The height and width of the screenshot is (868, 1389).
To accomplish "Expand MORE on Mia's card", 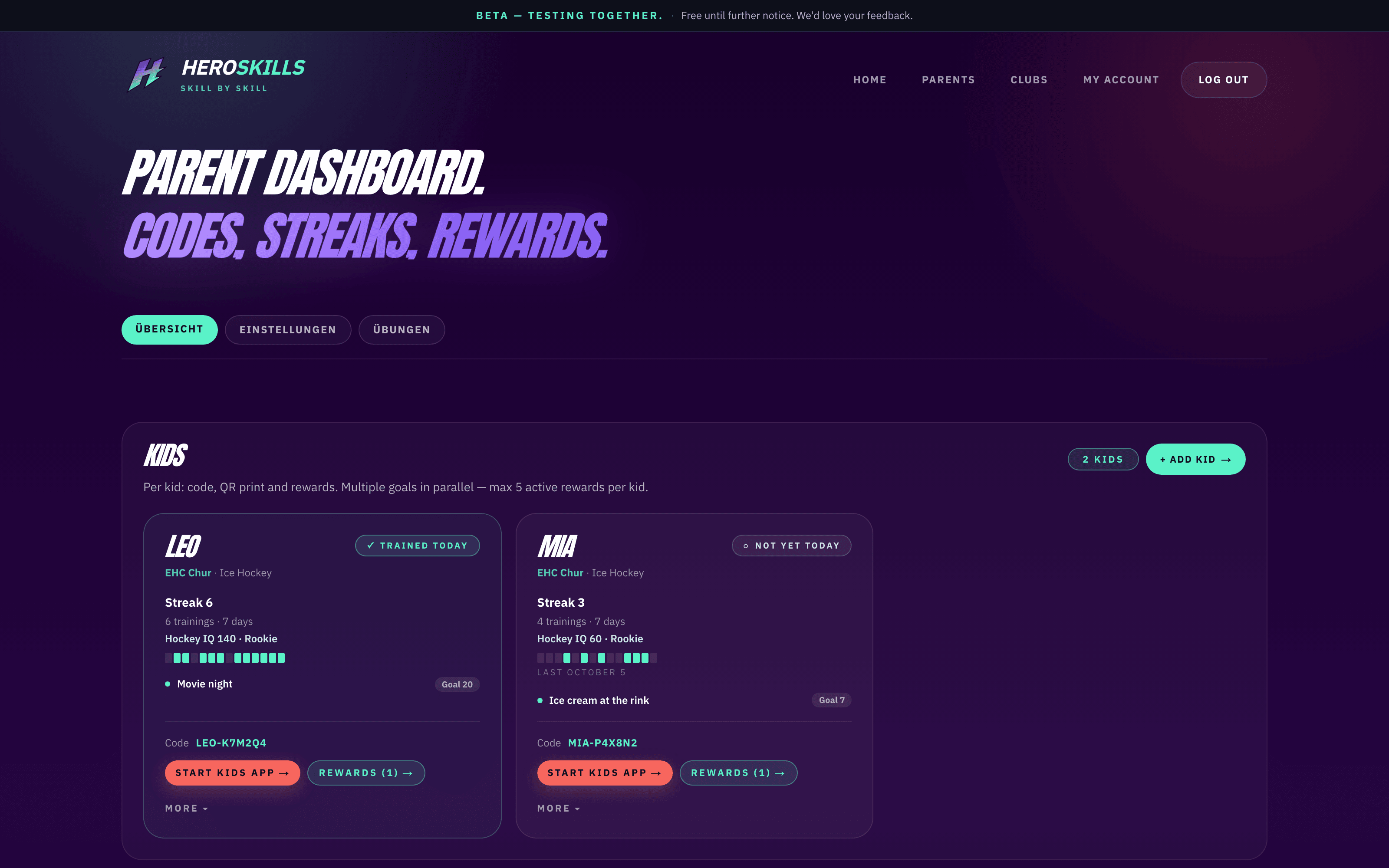I will 559,808.
